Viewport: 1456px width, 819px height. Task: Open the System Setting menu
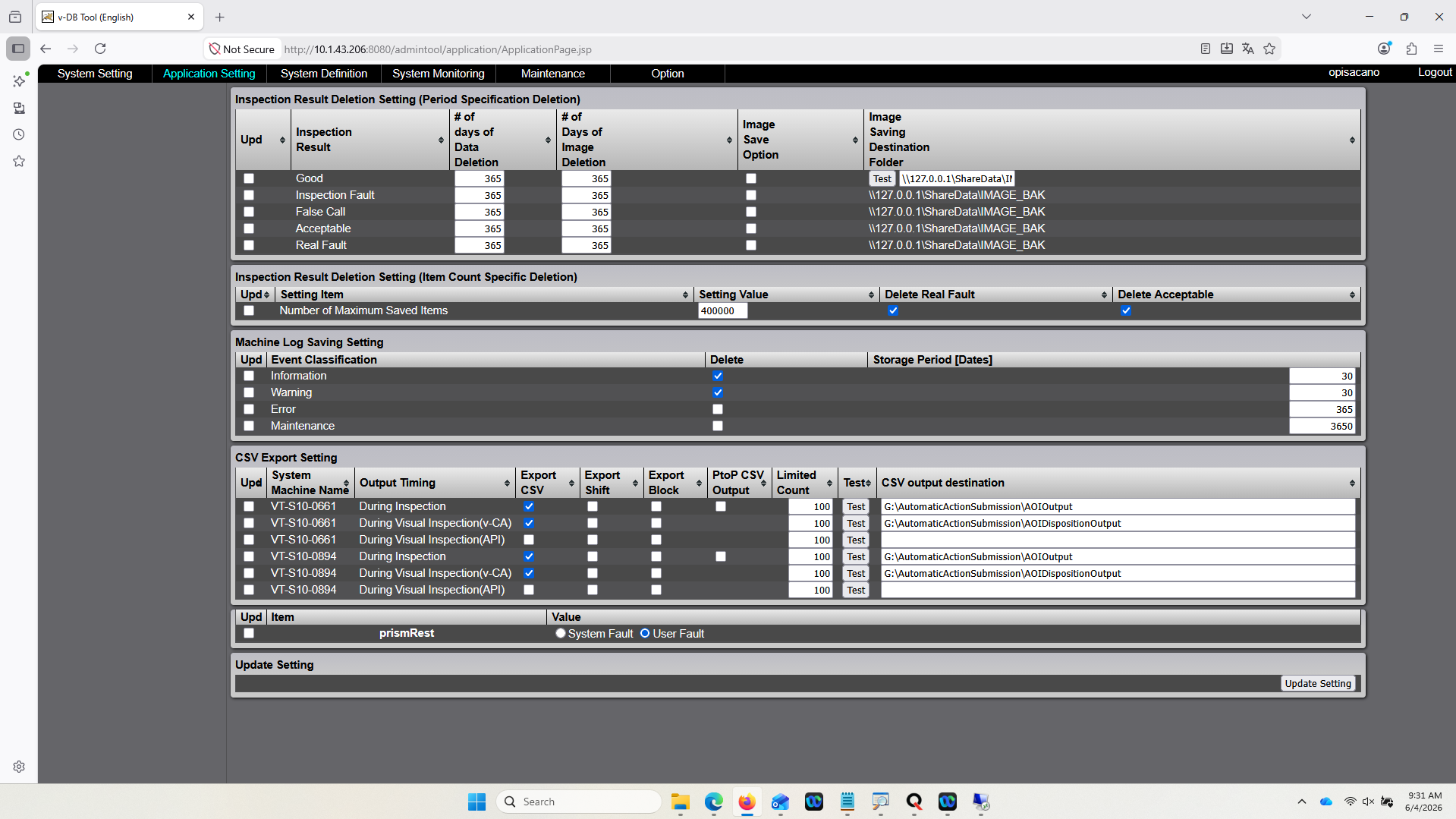95,74
